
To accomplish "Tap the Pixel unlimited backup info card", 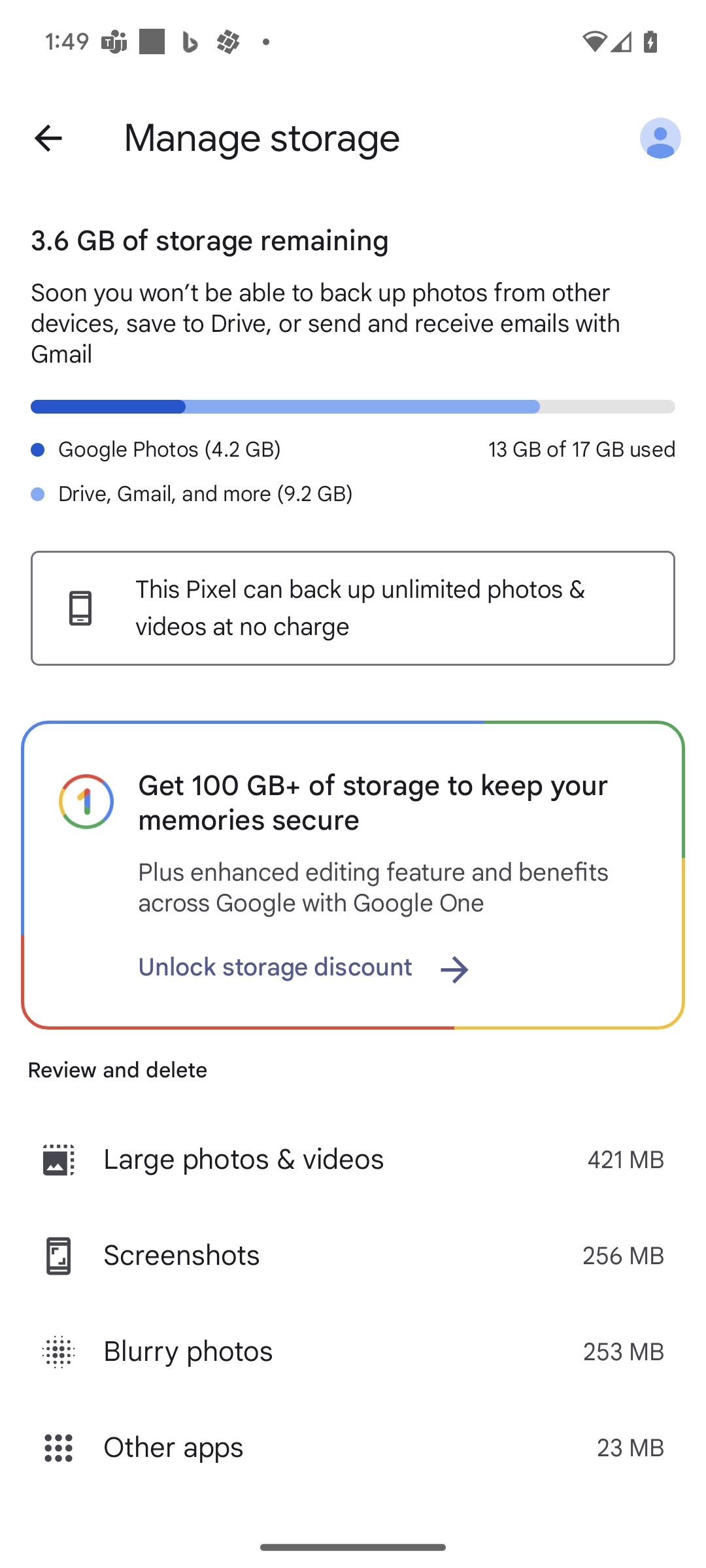I will (x=353, y=608).
